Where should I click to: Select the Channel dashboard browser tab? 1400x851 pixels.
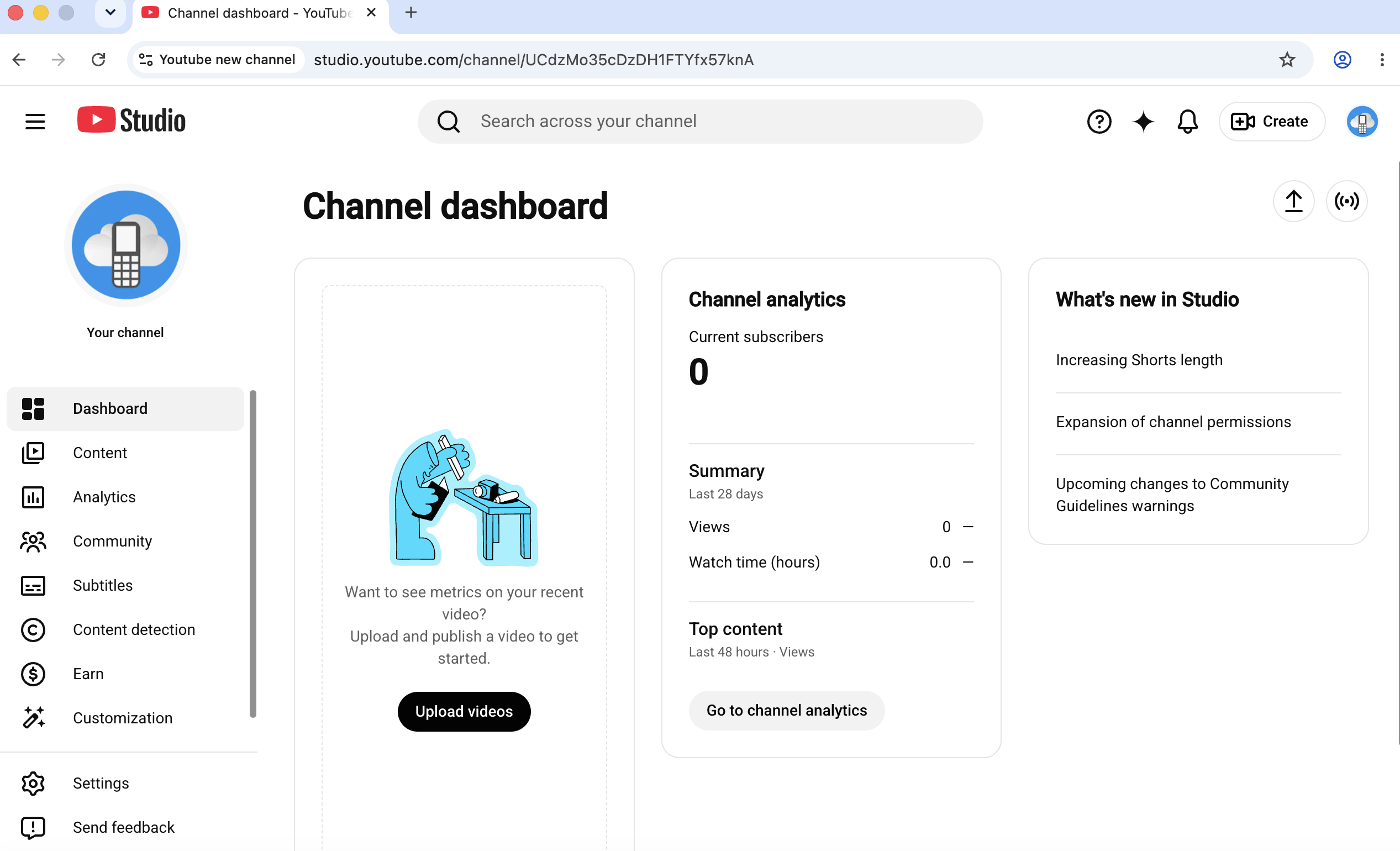(x=260, y=13)
